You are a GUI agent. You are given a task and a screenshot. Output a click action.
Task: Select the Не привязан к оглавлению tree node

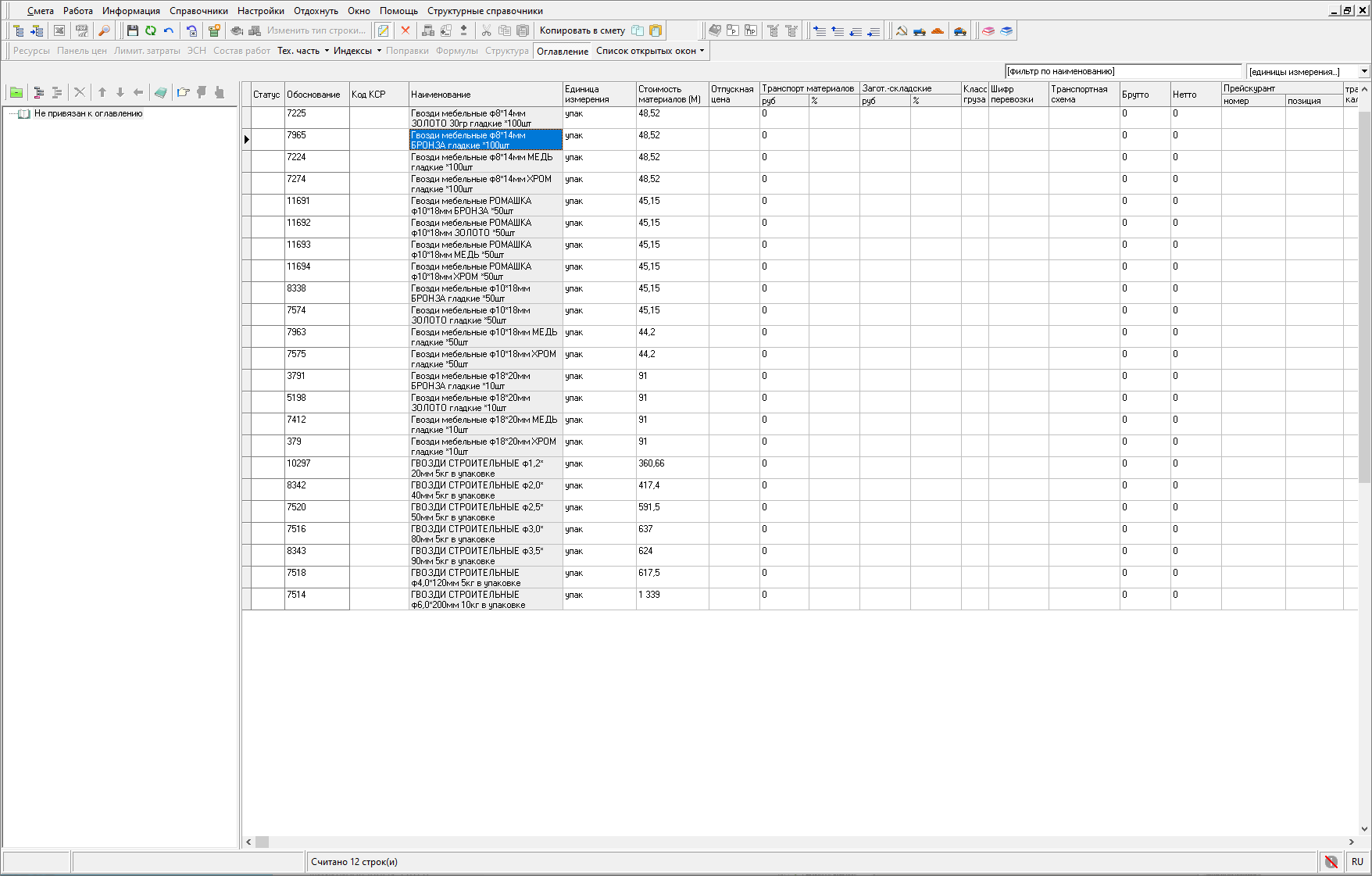click(x=88, y=114)
